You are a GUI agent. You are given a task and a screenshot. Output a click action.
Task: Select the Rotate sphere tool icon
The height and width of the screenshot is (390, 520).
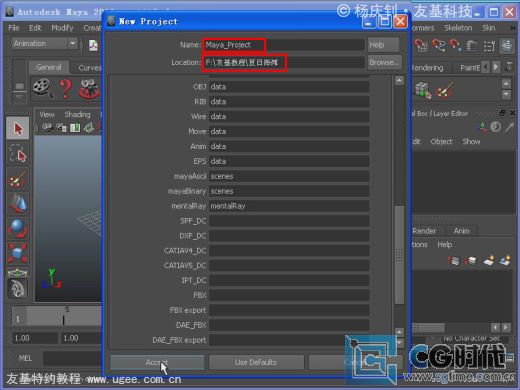18,228
